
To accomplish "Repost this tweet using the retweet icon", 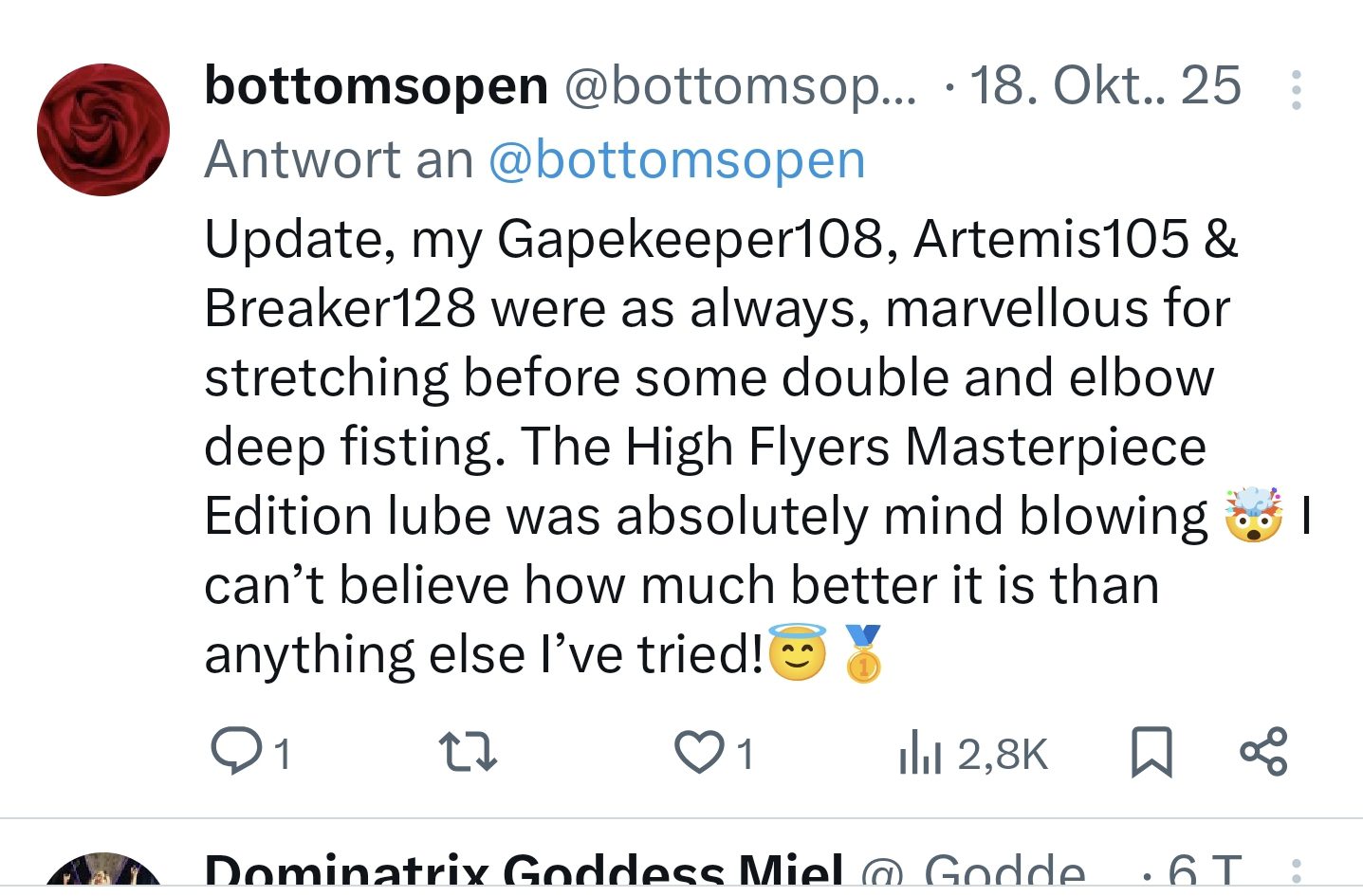I will coord(468,752).
